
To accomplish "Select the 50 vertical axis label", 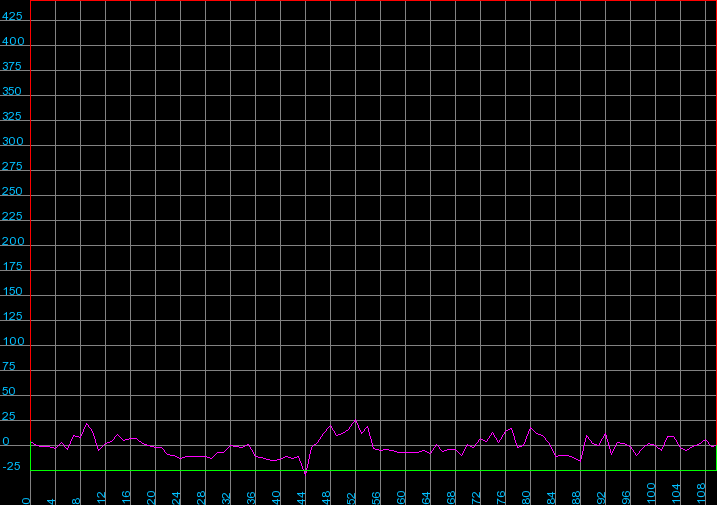I will (x=9, y=391).
